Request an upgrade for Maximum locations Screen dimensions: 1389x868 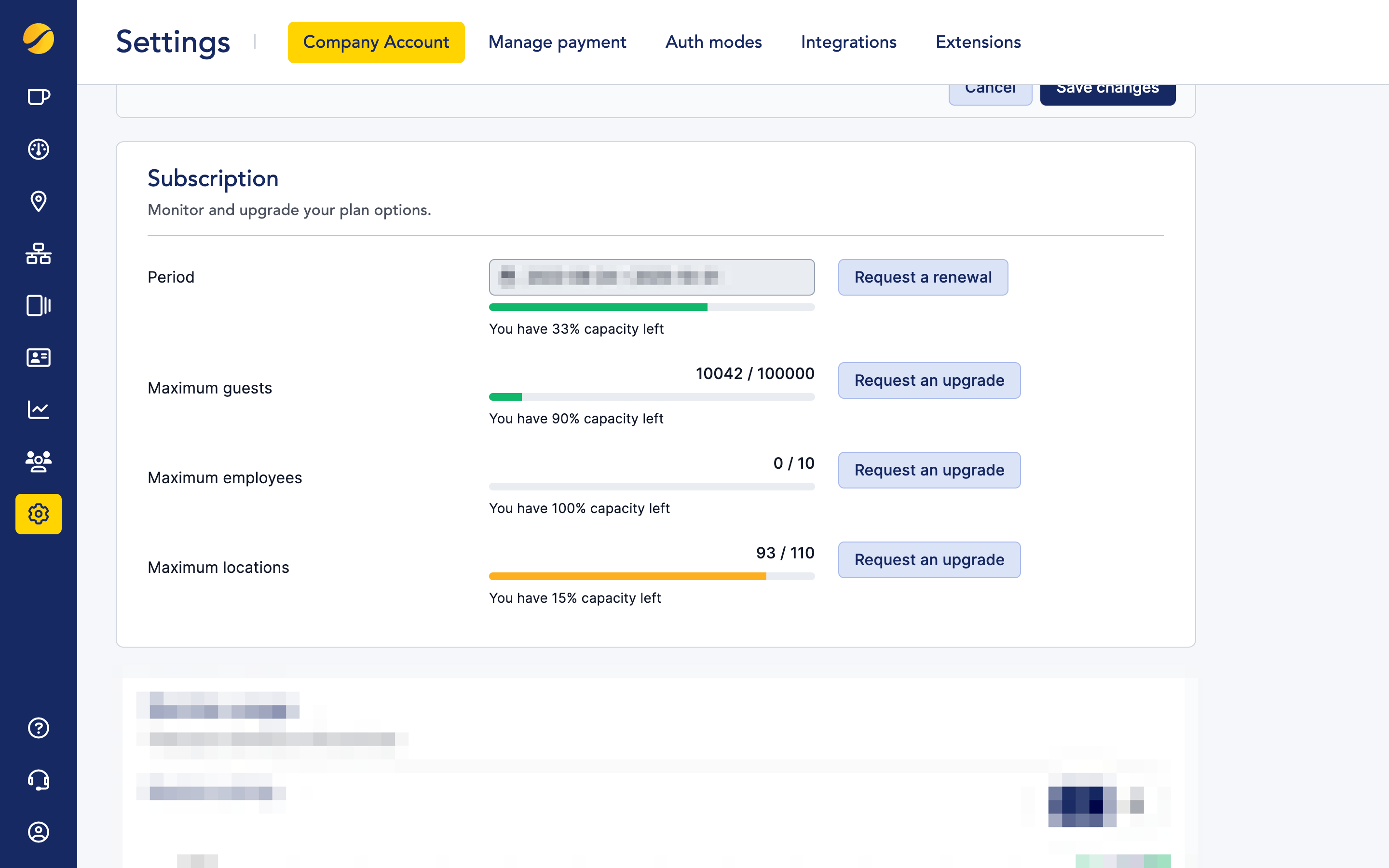pos(929,560)
